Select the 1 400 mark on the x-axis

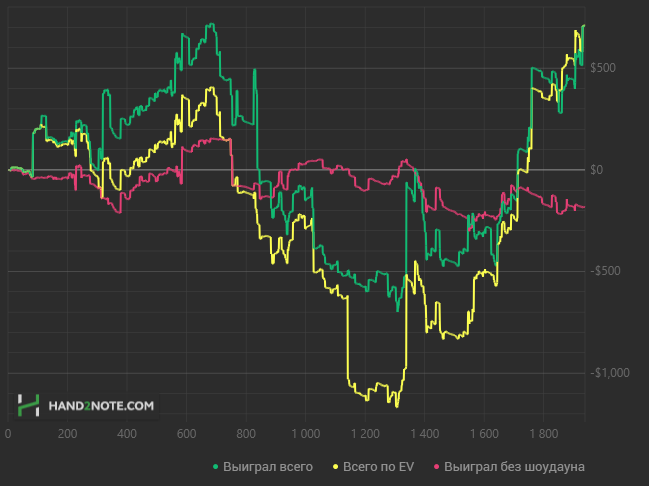click(x=425, y=433)
